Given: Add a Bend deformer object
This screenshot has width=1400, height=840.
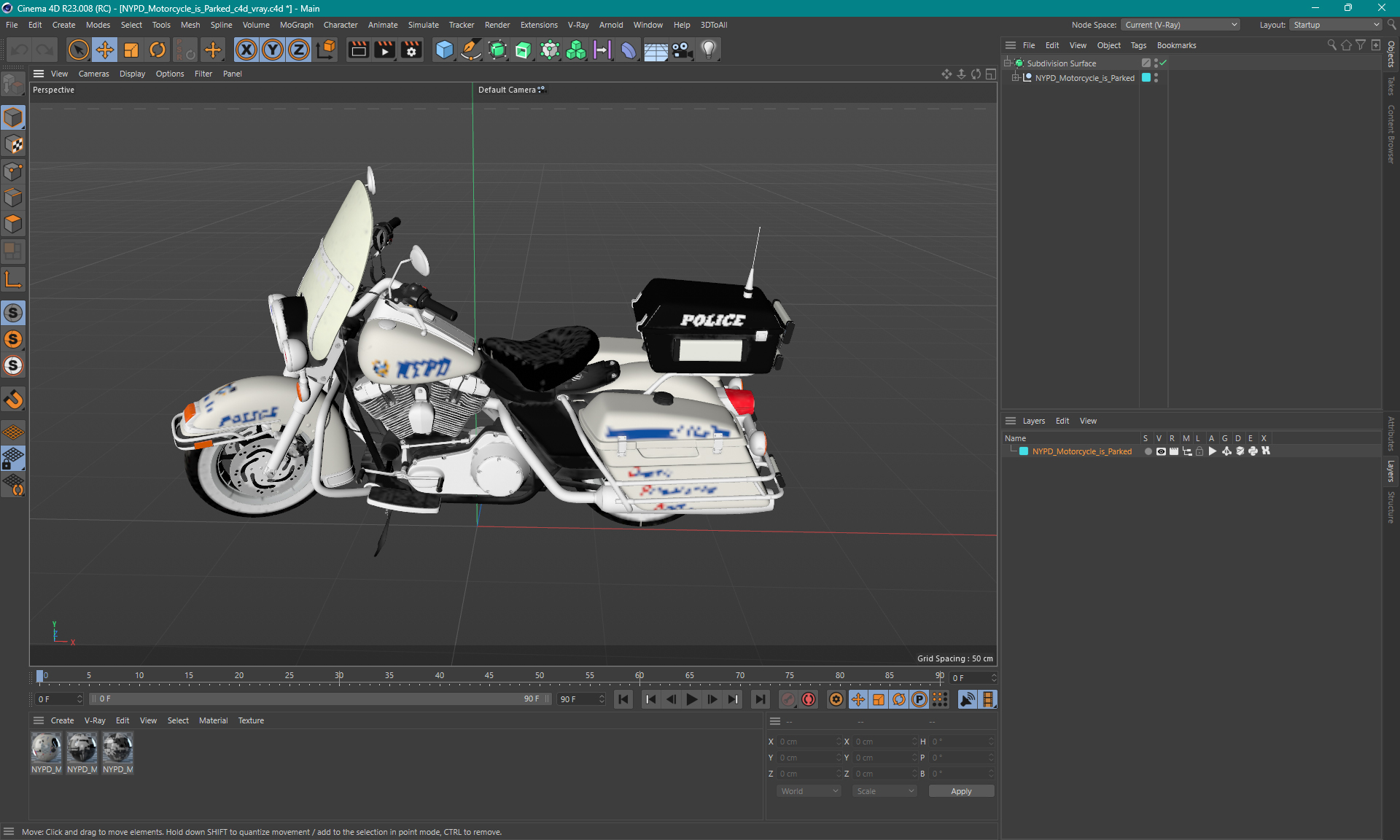Looking at the screenshot, I should point(629,50).
